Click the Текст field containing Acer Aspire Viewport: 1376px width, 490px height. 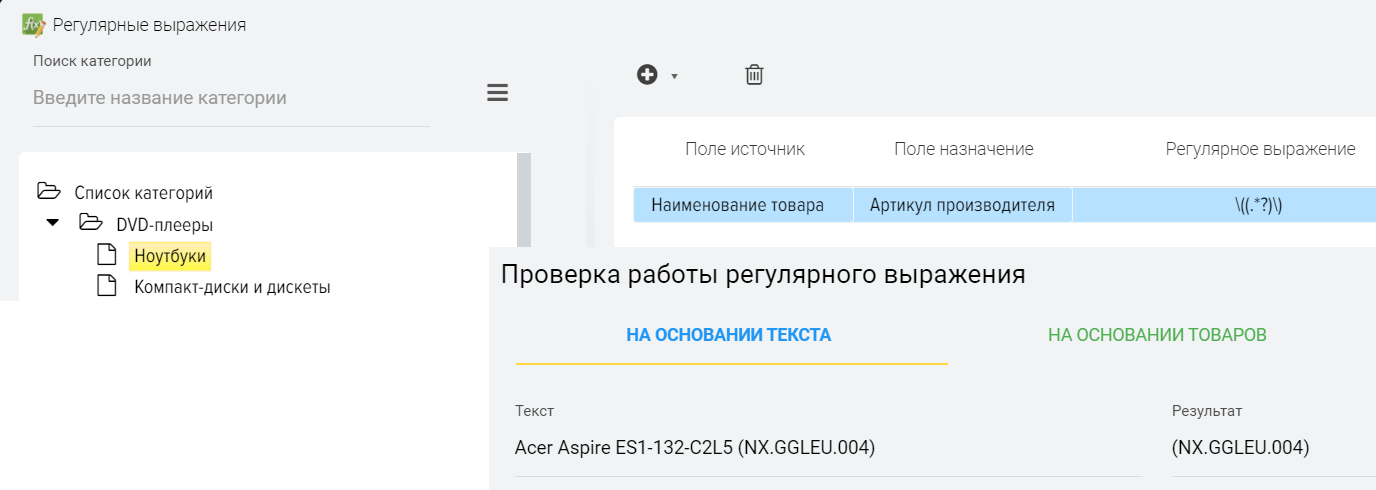click(x=828, y=448)
